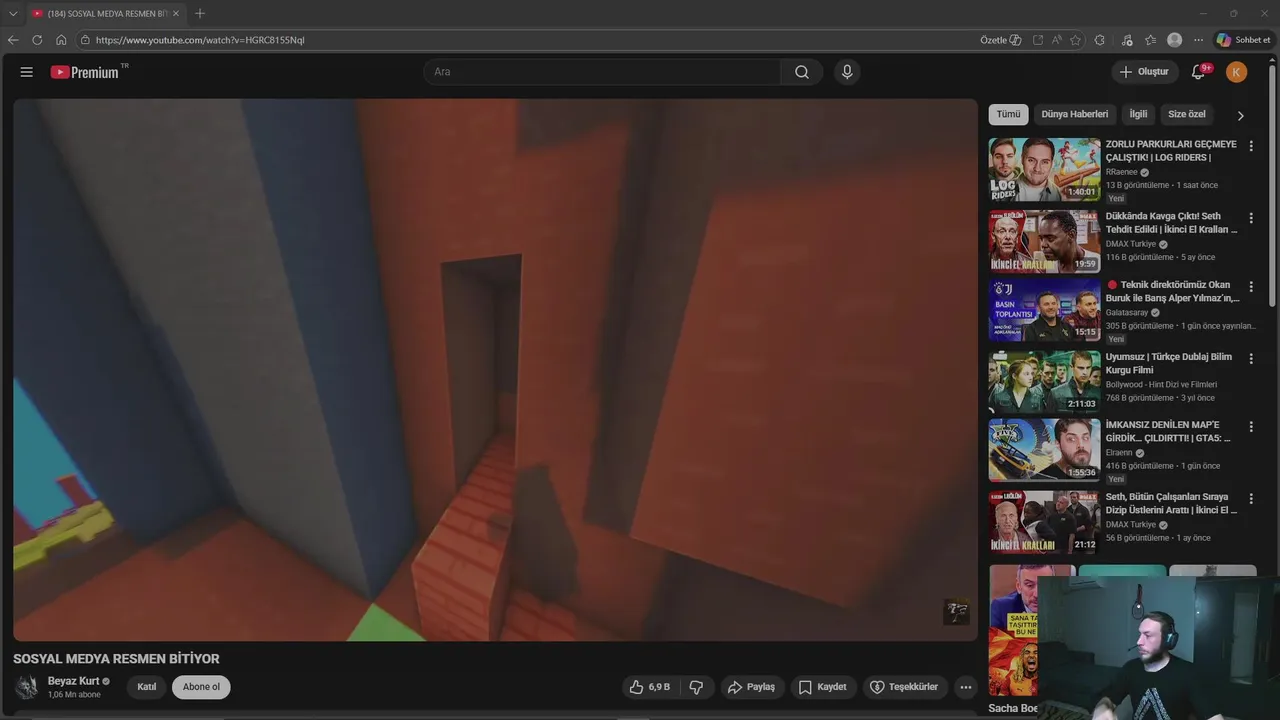Click the browser address bar URL
Image resolution: width=1280 pixels, height=720 pixels.
point(200,40)
